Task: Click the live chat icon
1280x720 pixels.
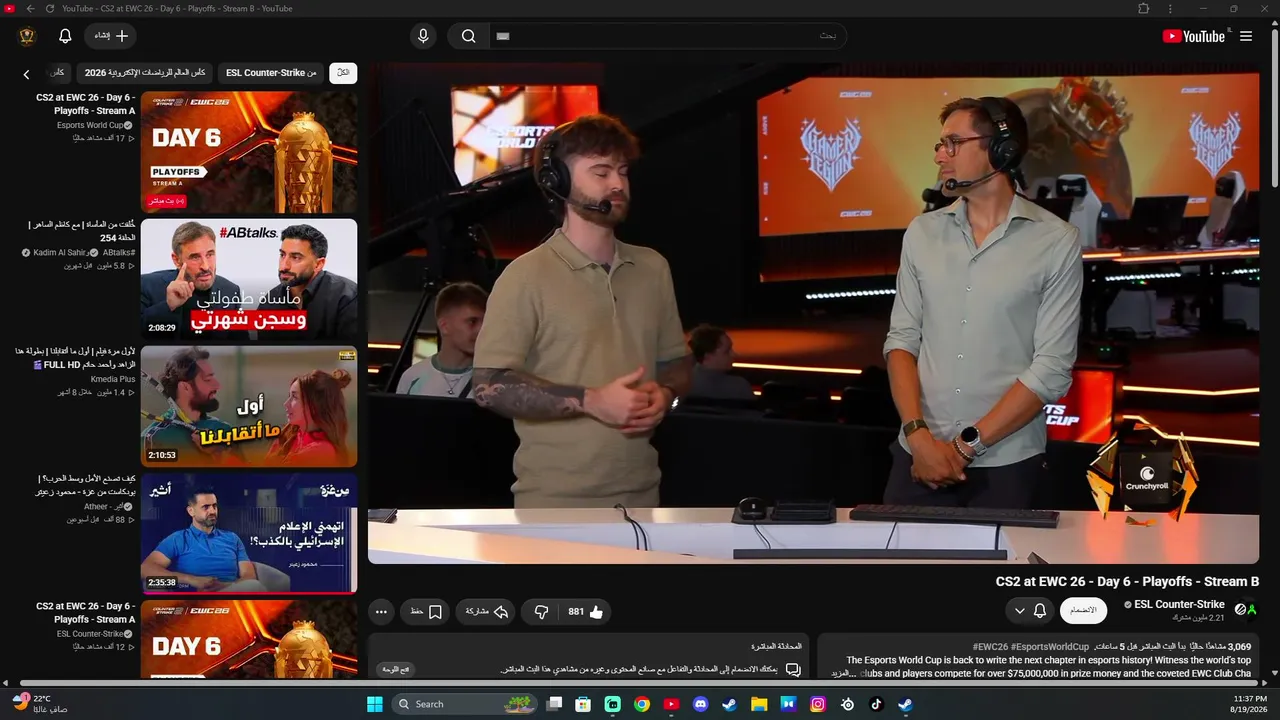Action: point(793,670)
